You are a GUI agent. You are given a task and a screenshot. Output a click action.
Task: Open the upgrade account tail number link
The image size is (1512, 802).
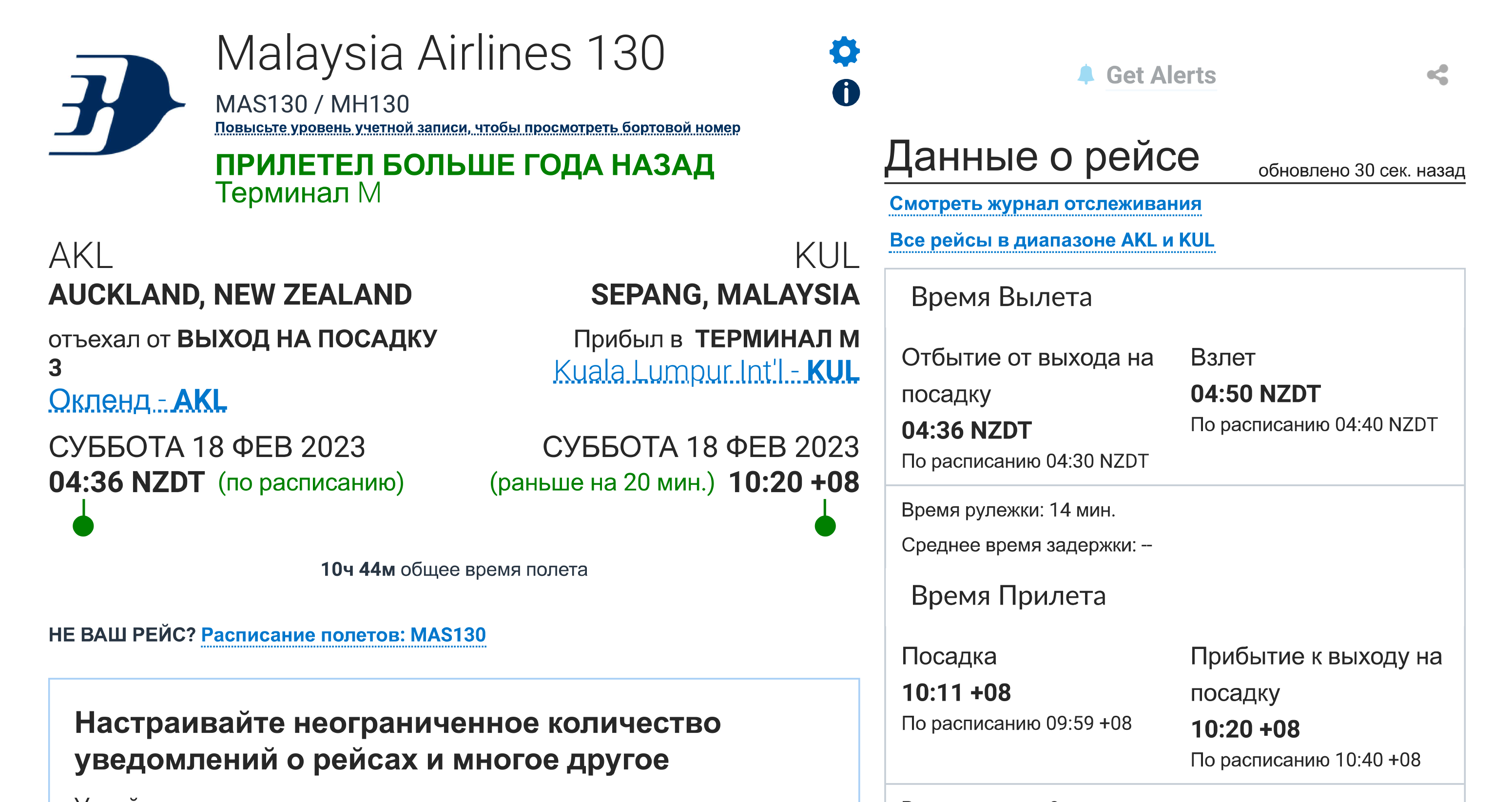[x=477, y=127]
